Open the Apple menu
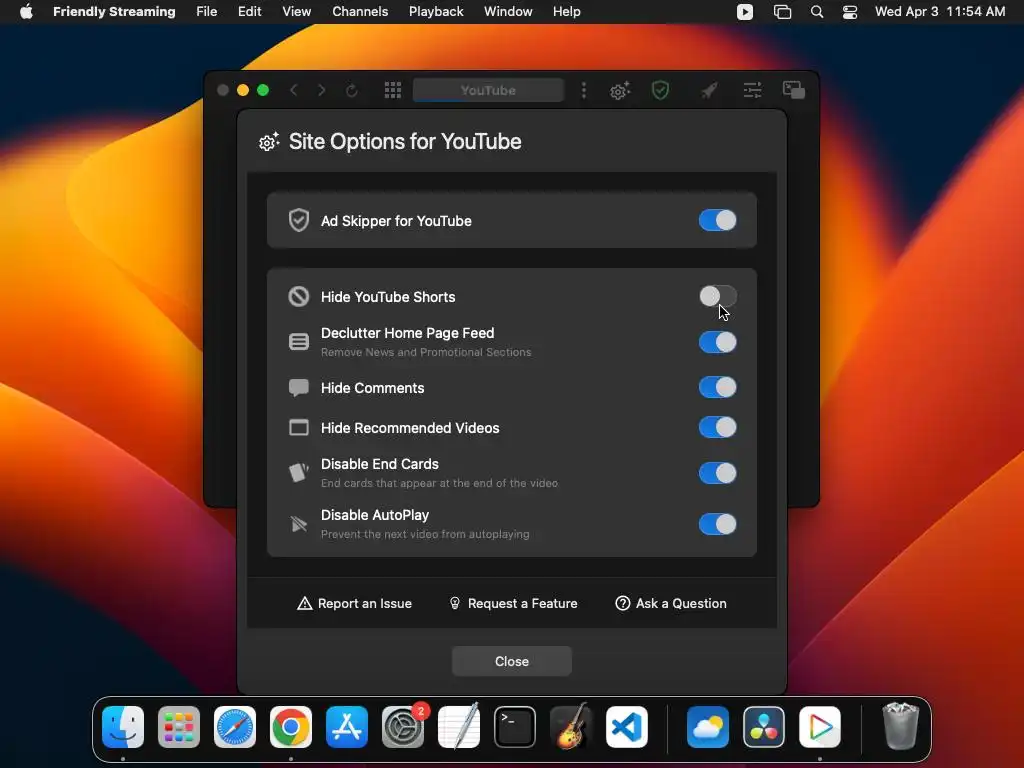This screenshot has height=768, width=1024. click(26, 11)
